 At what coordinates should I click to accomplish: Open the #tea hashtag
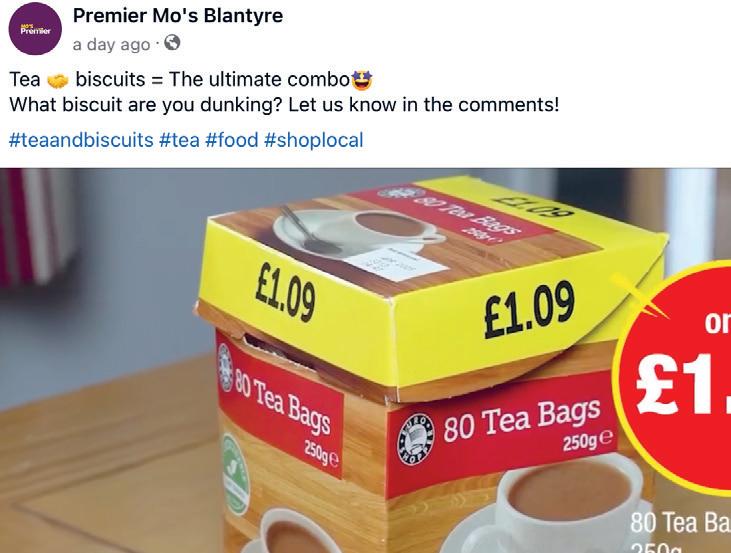179,140
